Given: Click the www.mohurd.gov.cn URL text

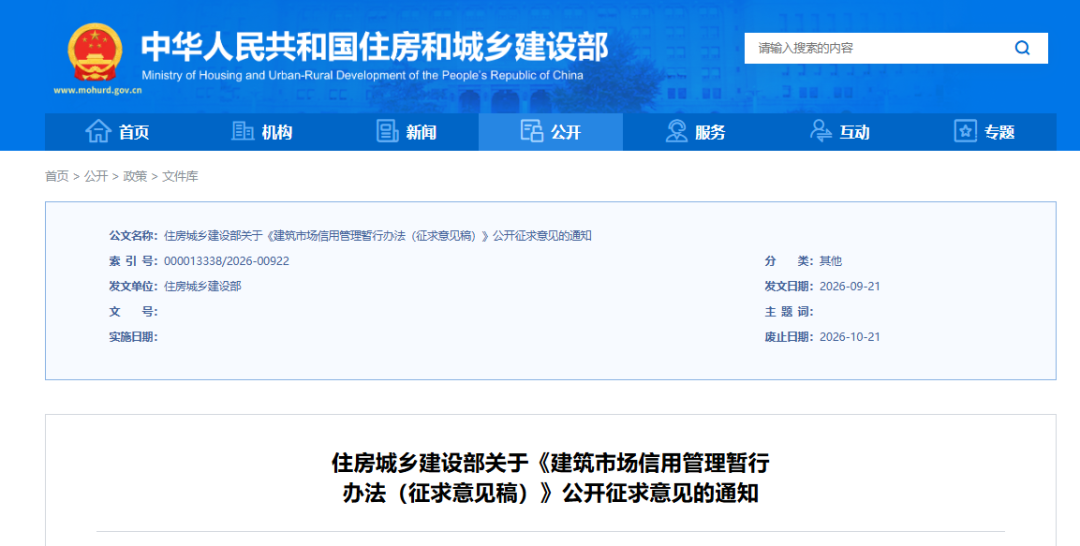Looking at the screenshot, I should 98,90.
